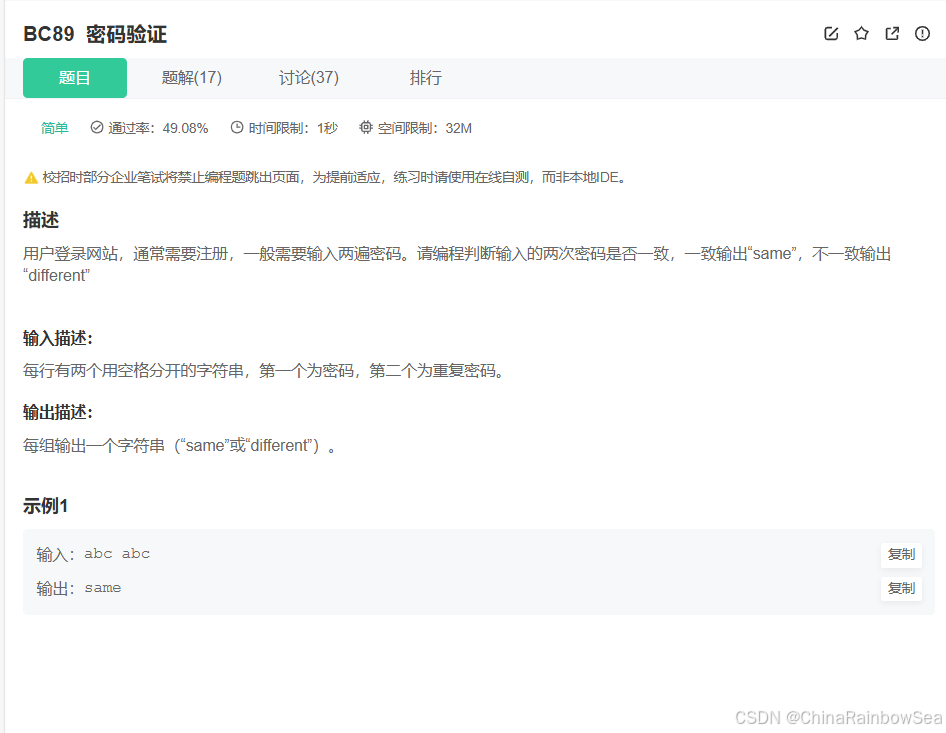Switch to the 题解(17) tab
Screen dimensions: 946x733
tap(191, 77)
